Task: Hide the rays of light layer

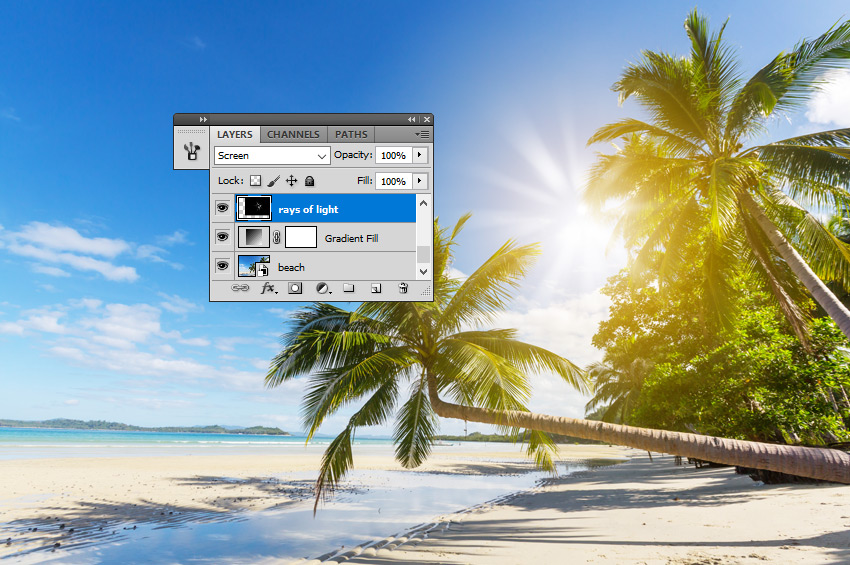Action: [x=222, y=209]
